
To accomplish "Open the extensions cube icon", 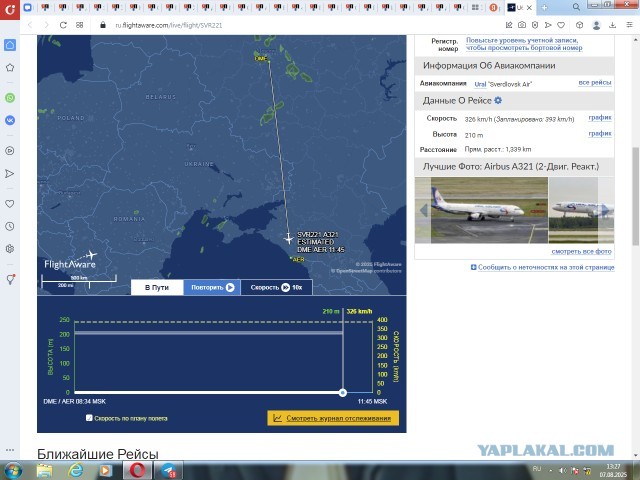I will [579, 25].
